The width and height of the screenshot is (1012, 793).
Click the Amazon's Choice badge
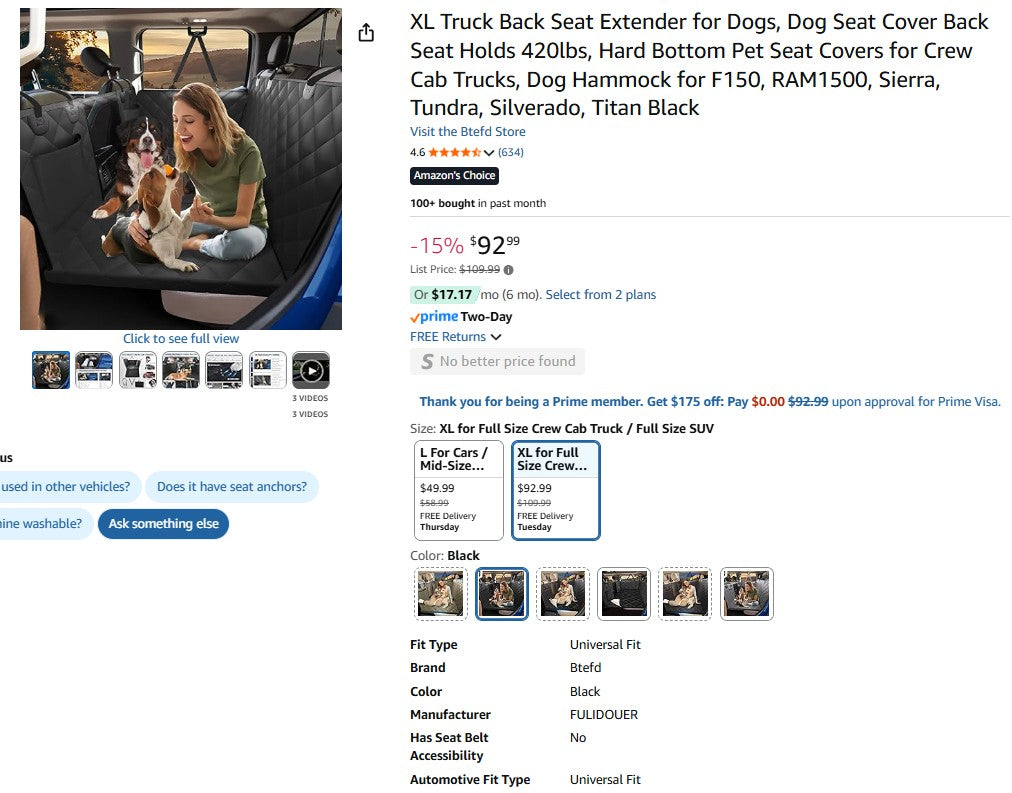point(454,175)
